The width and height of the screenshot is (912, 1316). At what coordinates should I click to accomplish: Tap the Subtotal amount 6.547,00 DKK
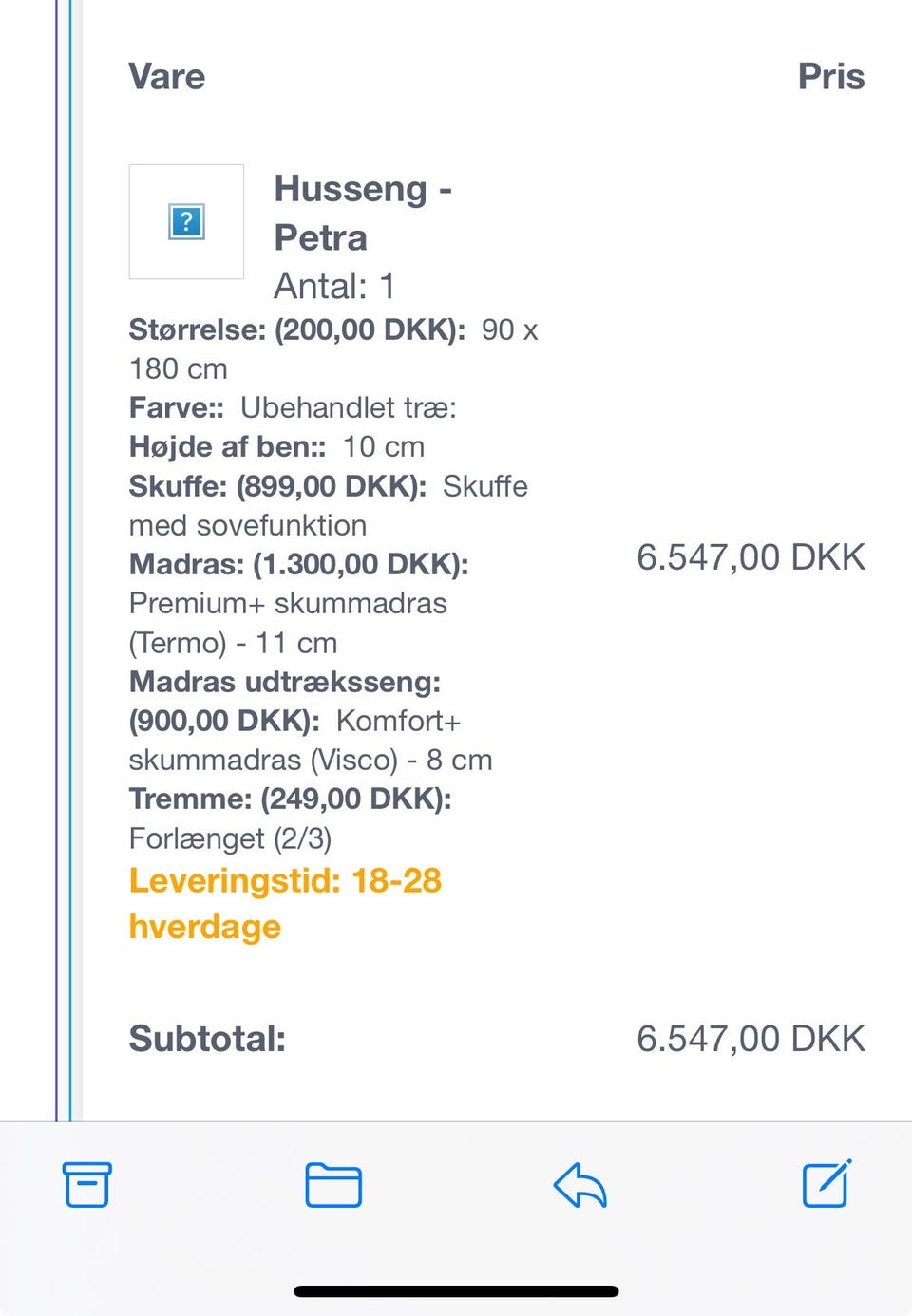750,1038
